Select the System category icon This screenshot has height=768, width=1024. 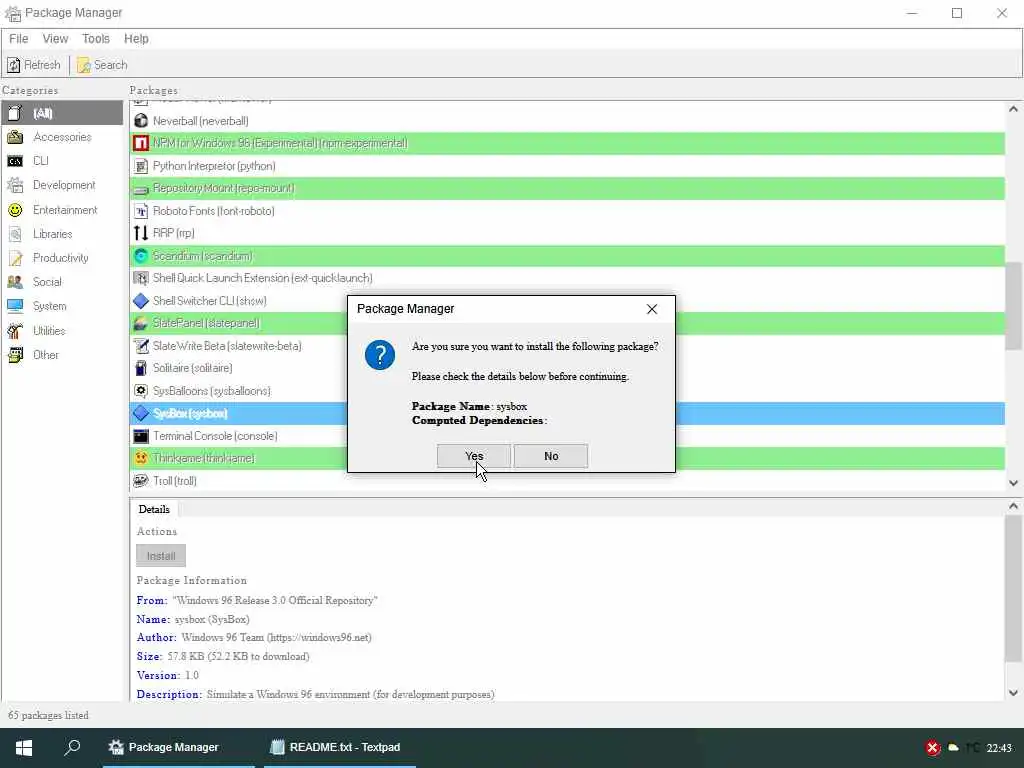click(15, 306)
